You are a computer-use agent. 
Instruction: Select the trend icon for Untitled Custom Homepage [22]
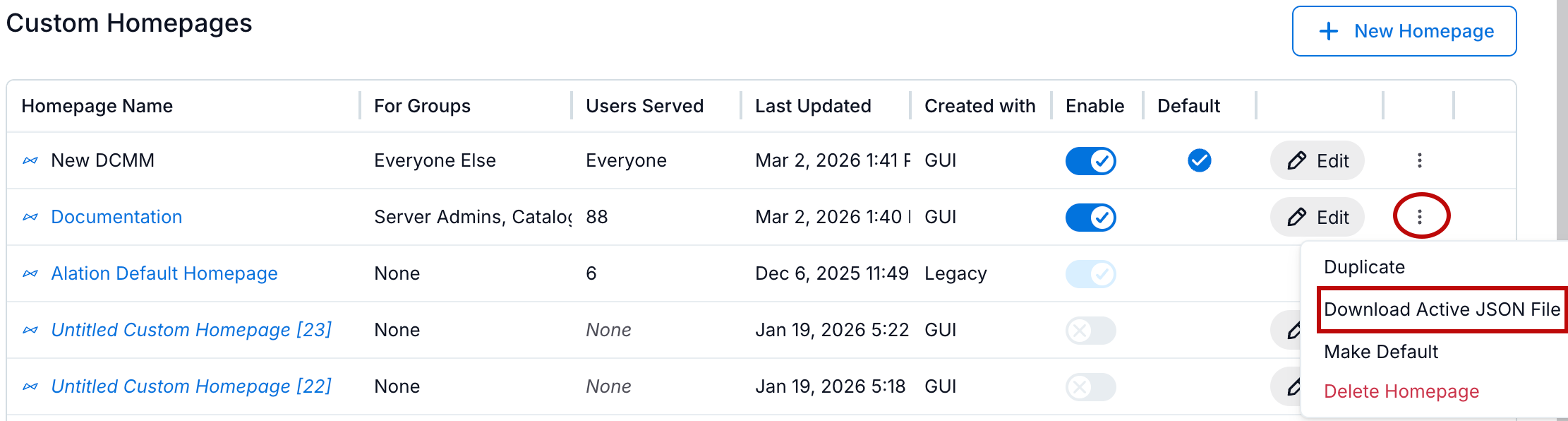point(30,386)
